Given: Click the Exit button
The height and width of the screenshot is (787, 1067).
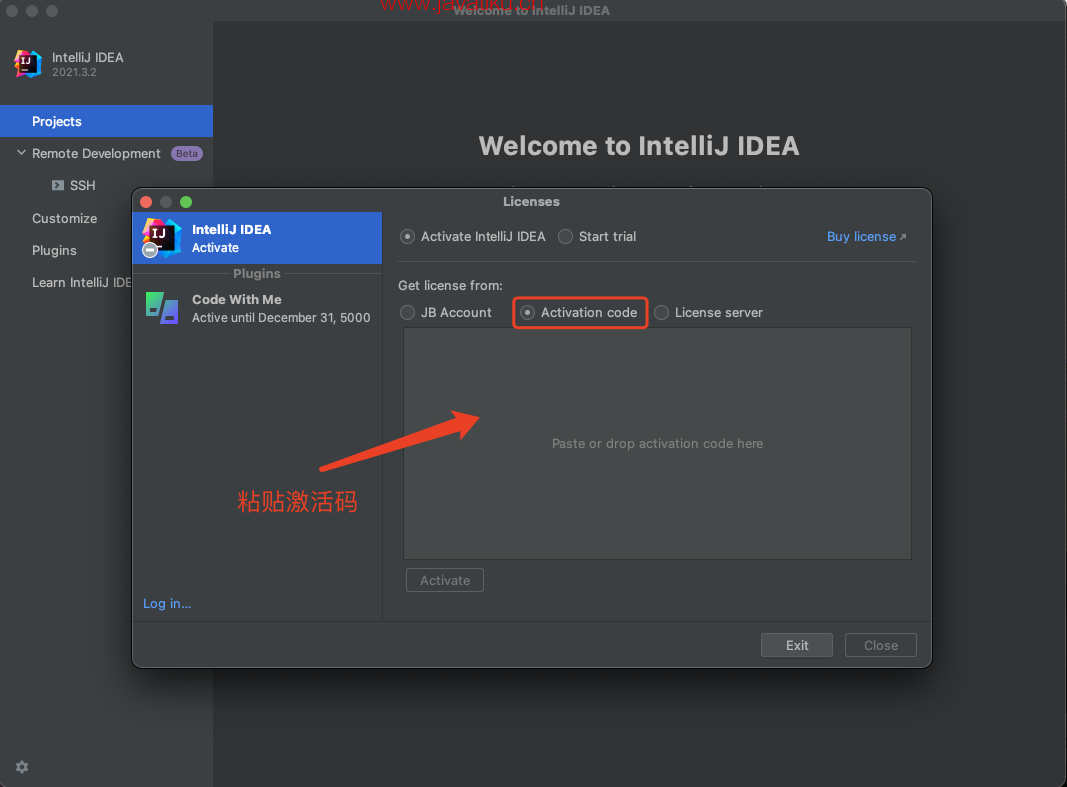Looking at the screenshot, I should pos(797,645).
